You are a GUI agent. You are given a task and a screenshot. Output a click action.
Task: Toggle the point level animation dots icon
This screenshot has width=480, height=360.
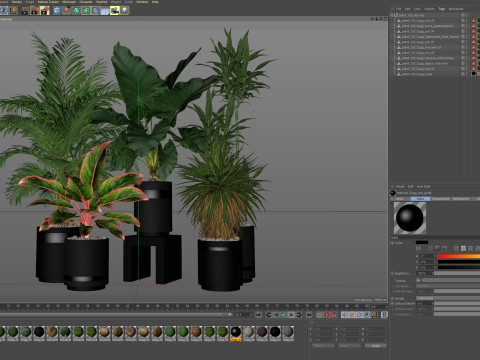click(375, 315)
